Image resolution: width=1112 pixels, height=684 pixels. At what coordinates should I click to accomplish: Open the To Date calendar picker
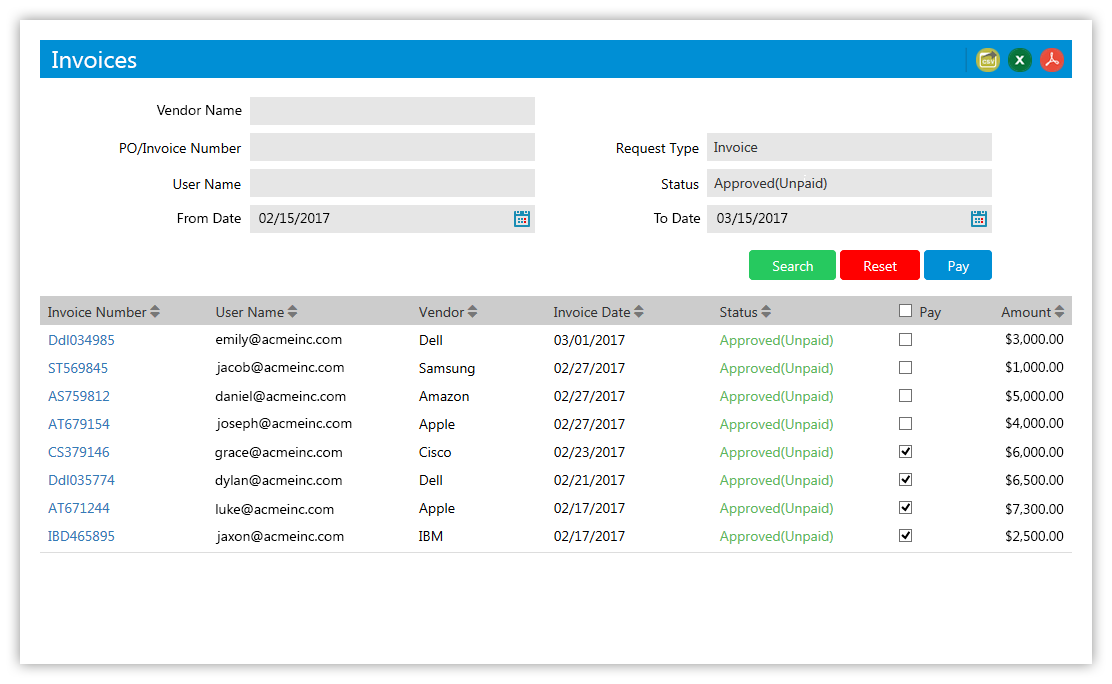pos(979,219)
